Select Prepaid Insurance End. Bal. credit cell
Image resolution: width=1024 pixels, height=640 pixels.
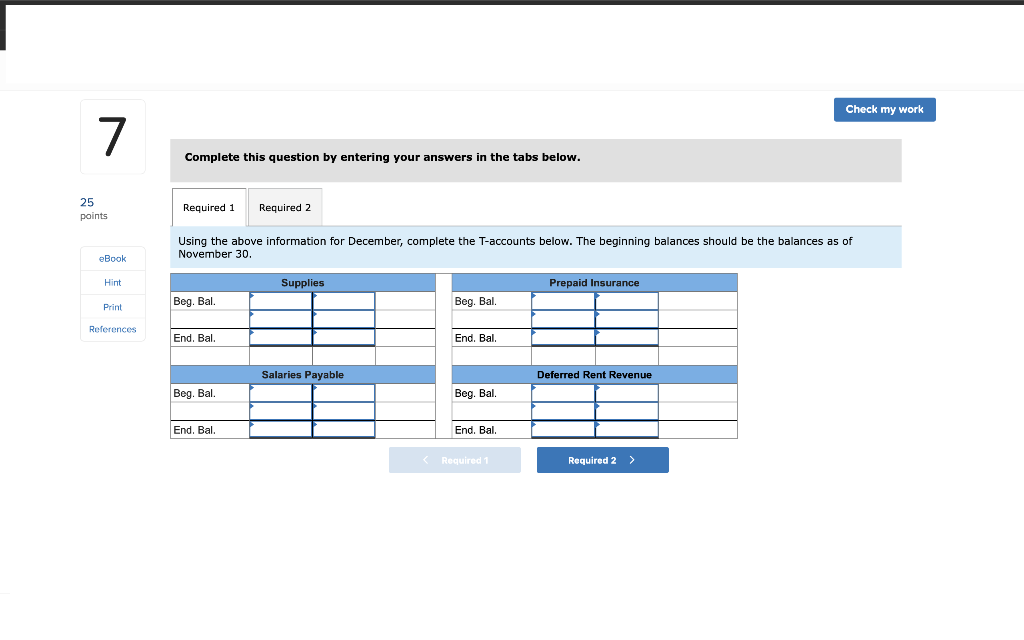pos(627,338)
